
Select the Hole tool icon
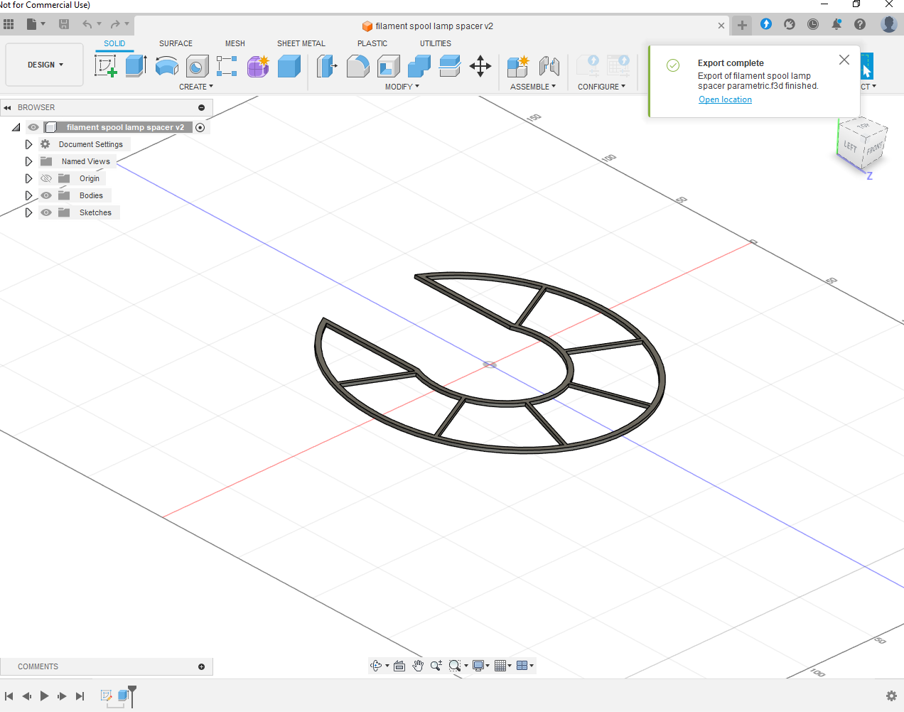coord(197,66)
